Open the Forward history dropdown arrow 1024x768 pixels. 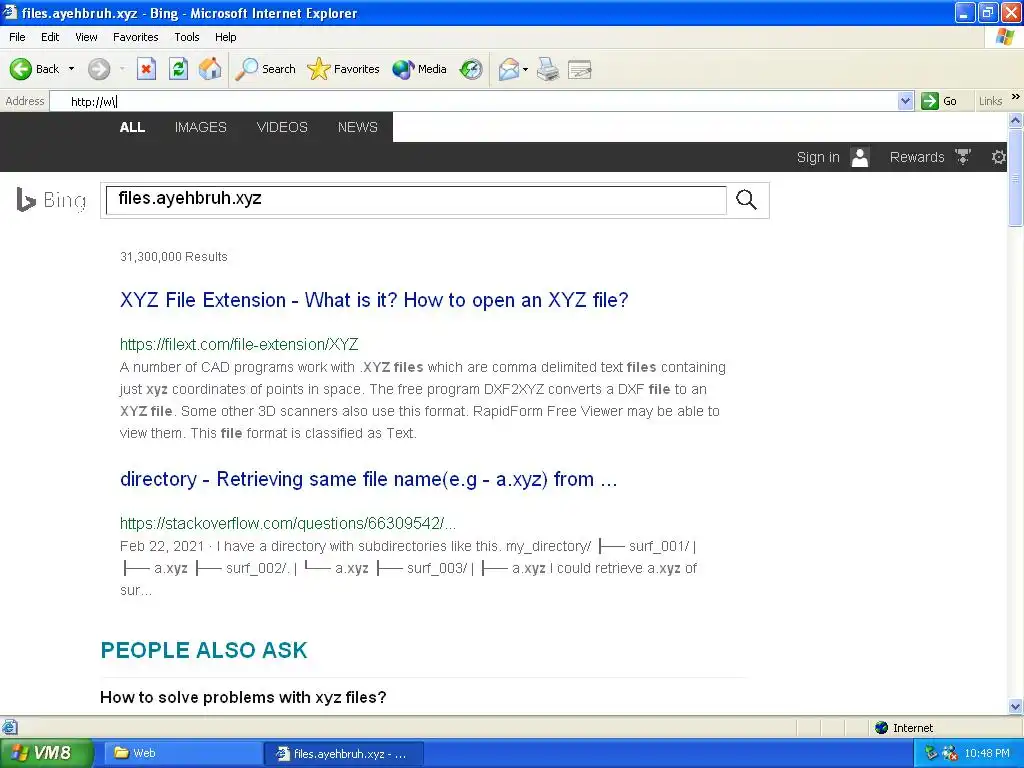122,69
